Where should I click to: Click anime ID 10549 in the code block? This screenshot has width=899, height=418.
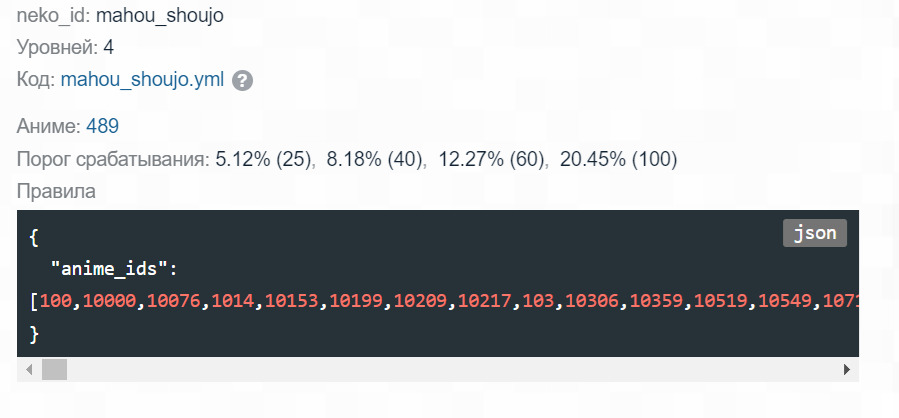click(x=783, y=300)
